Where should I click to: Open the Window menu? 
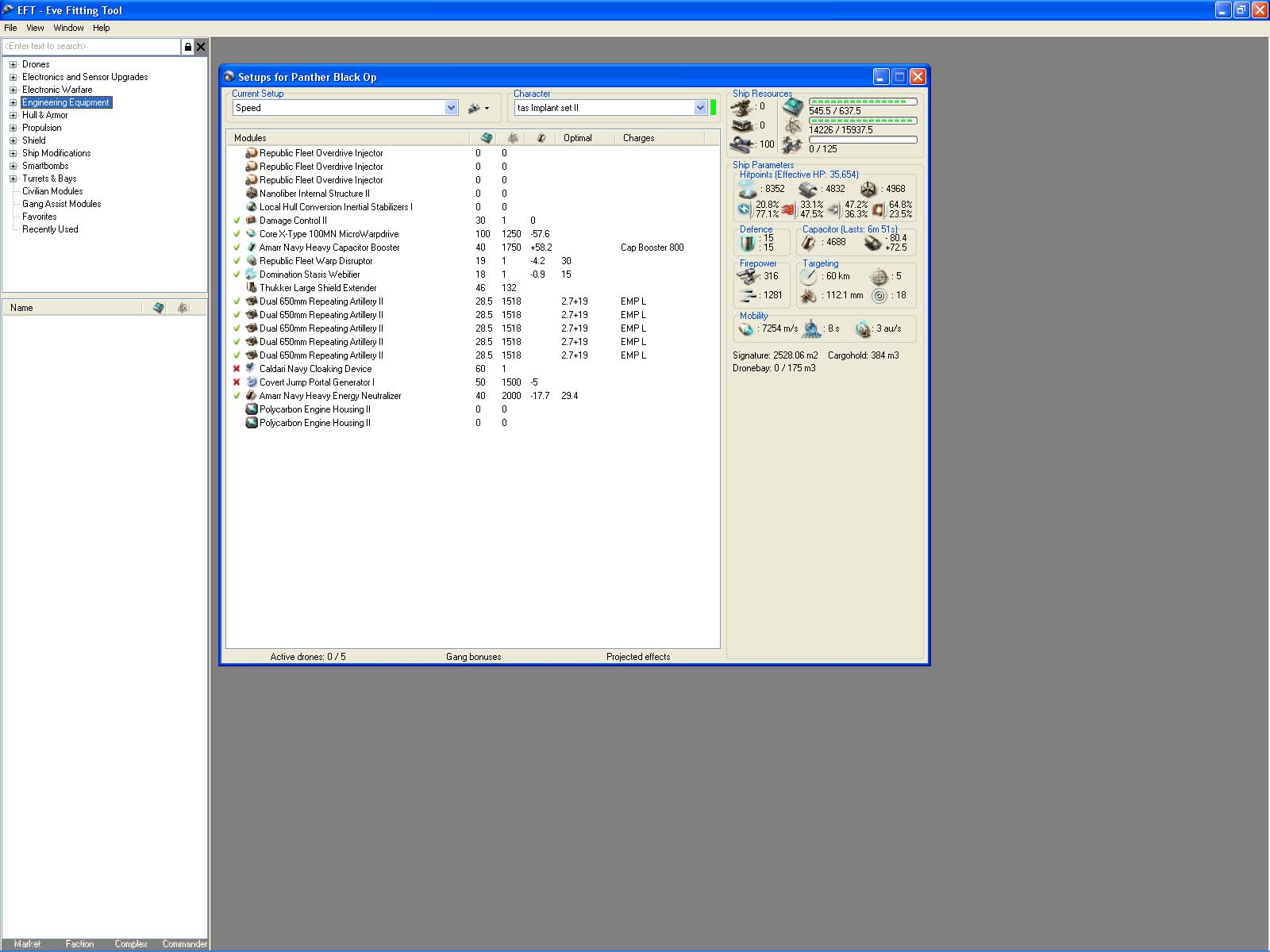click(68, 28)
